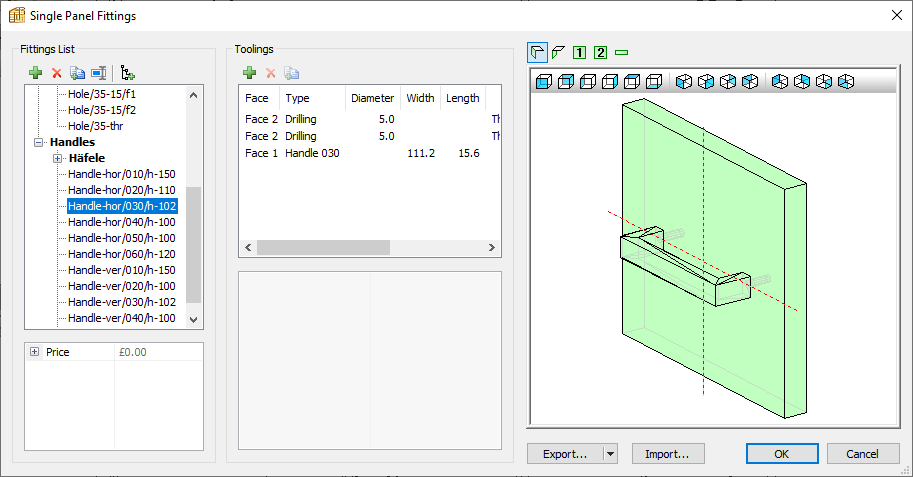Click the toolings horizontal scrollbar right arrow
The height and width of the screenshot is (477, 913).
(492, 247)
